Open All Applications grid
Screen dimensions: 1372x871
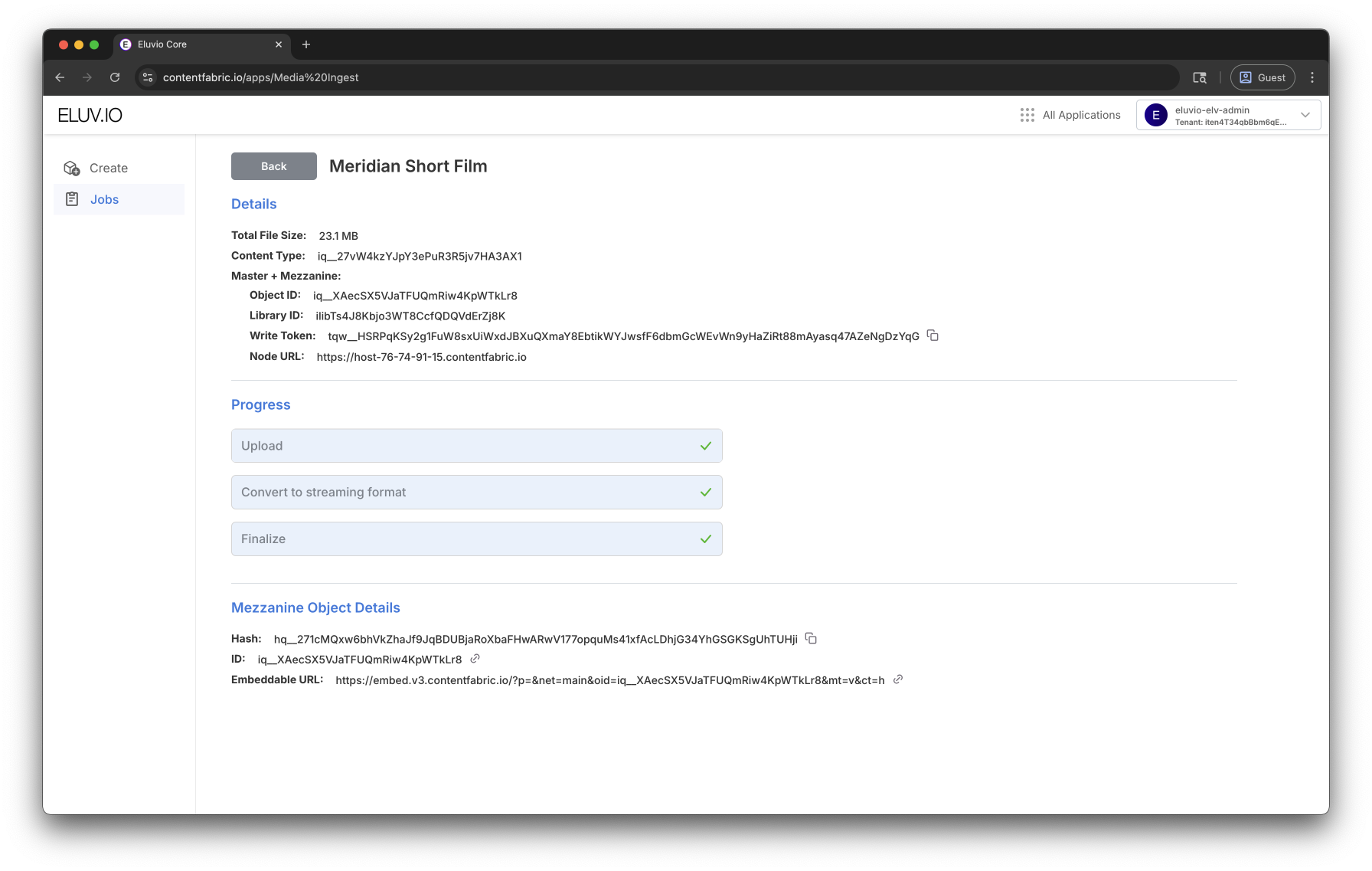1070,115
